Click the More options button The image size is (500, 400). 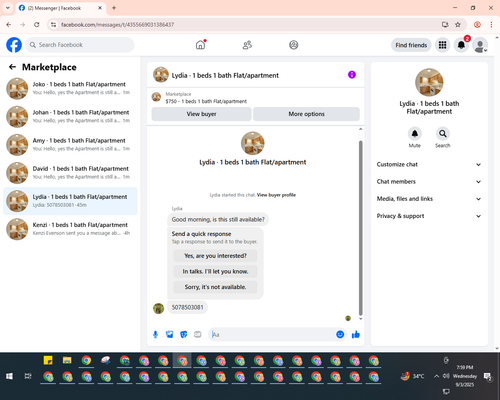coord(306,114)
